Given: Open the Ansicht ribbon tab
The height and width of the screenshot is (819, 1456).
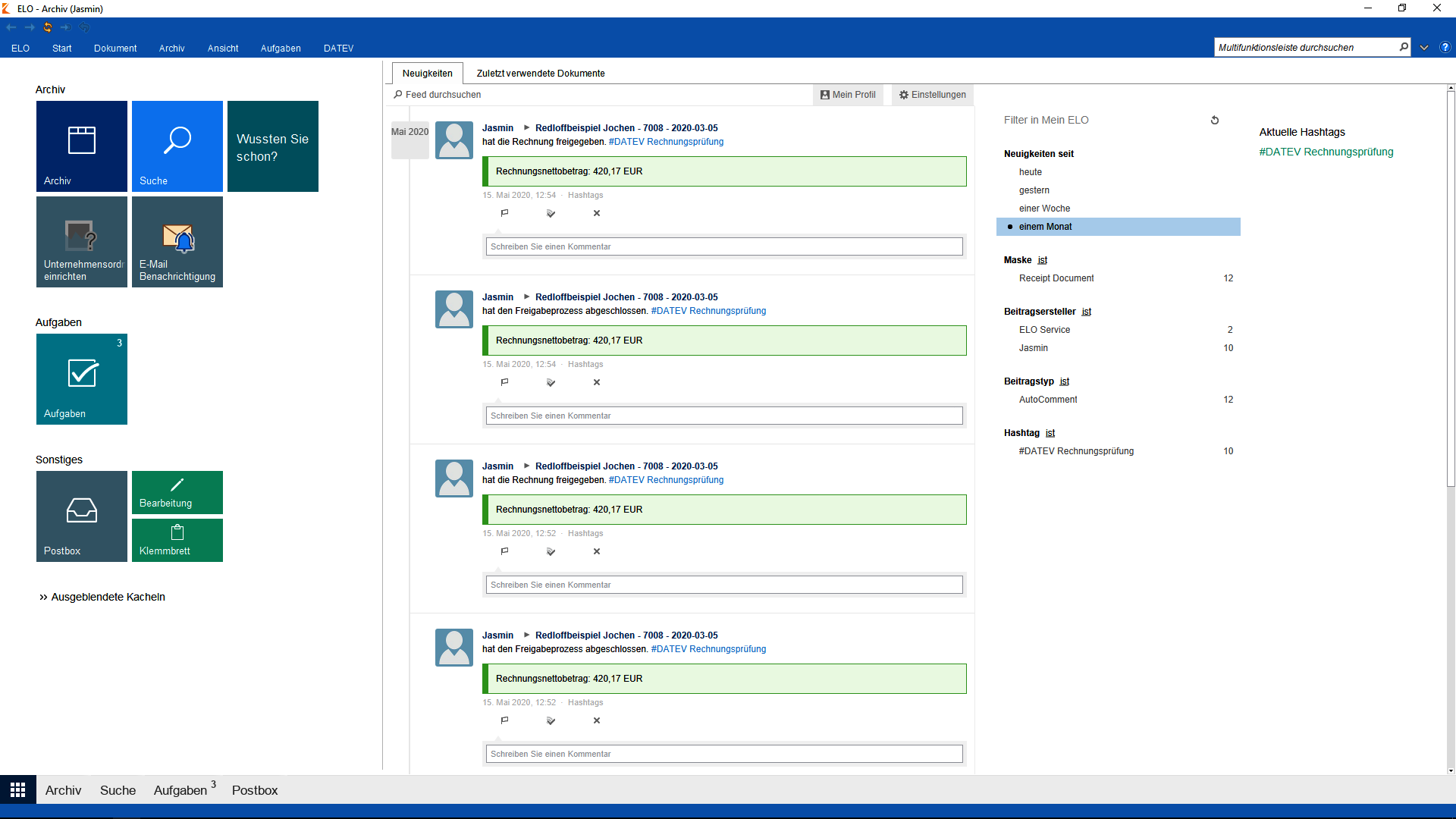Looking at the screenshot, I should click(x=223, y=48).
